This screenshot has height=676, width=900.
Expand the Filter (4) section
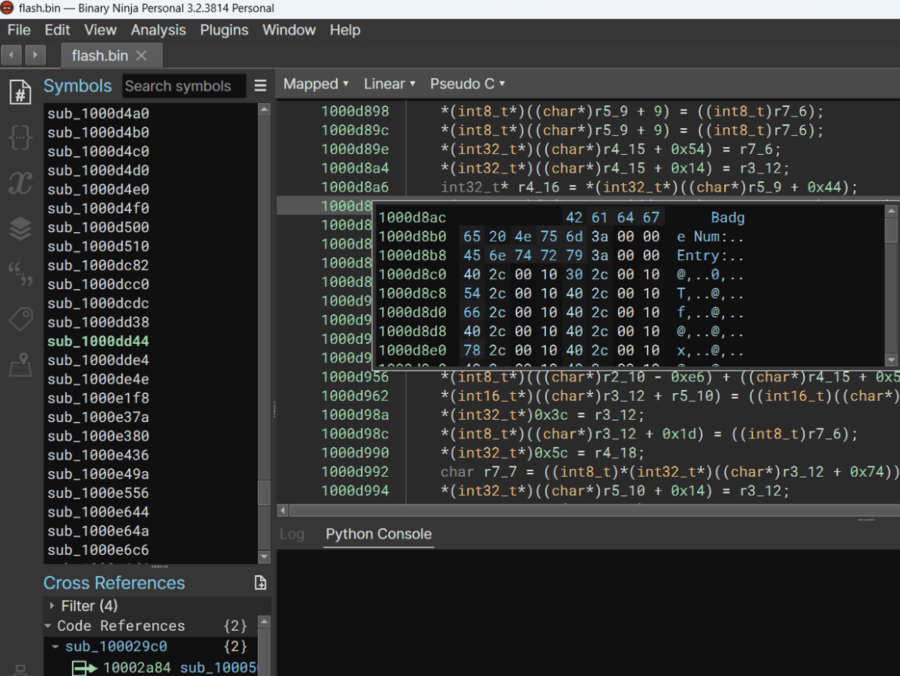tap(52, 606)
